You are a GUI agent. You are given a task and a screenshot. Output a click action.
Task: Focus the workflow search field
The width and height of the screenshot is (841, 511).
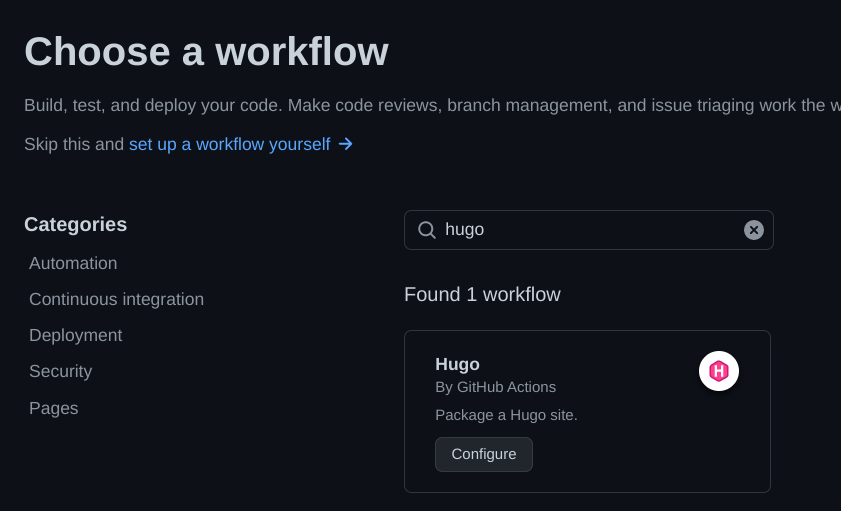[x=588, y=230]
